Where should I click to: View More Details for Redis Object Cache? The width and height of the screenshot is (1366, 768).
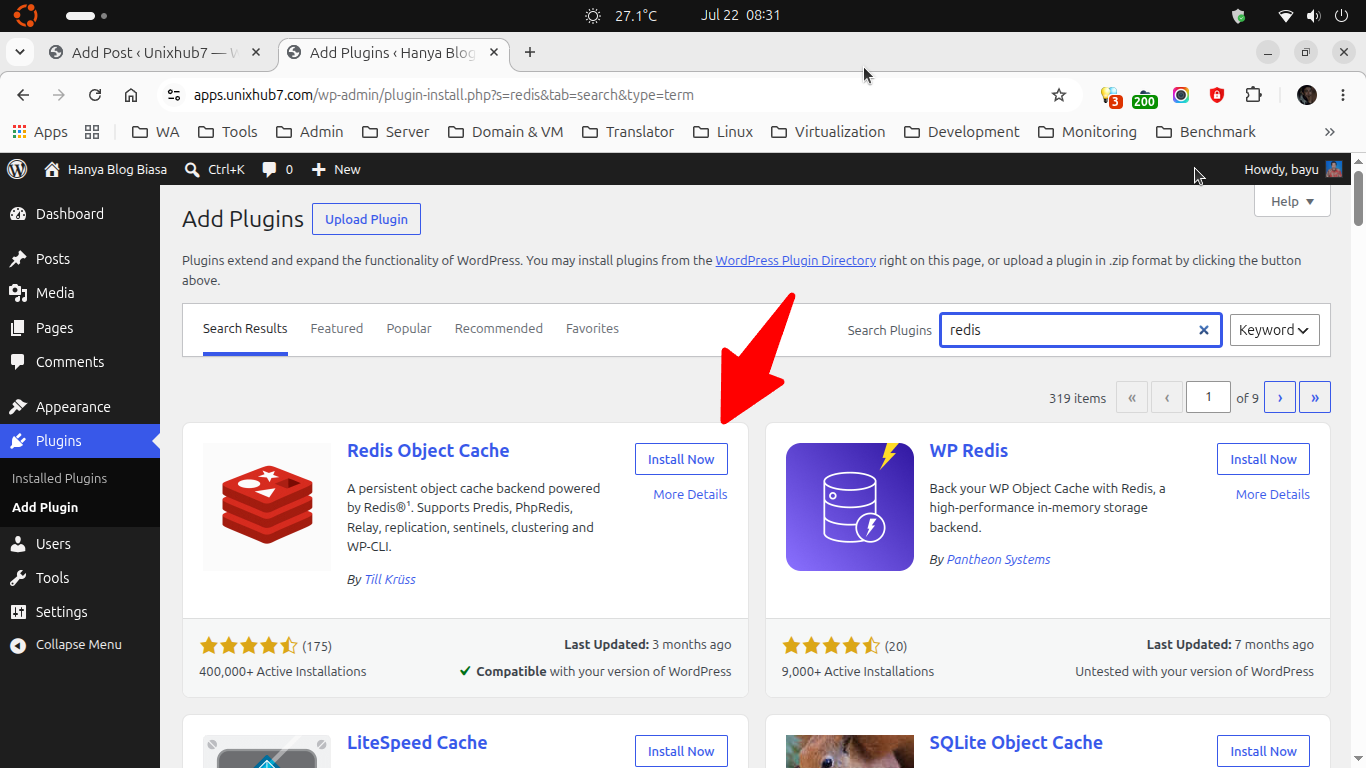[690, 494]
